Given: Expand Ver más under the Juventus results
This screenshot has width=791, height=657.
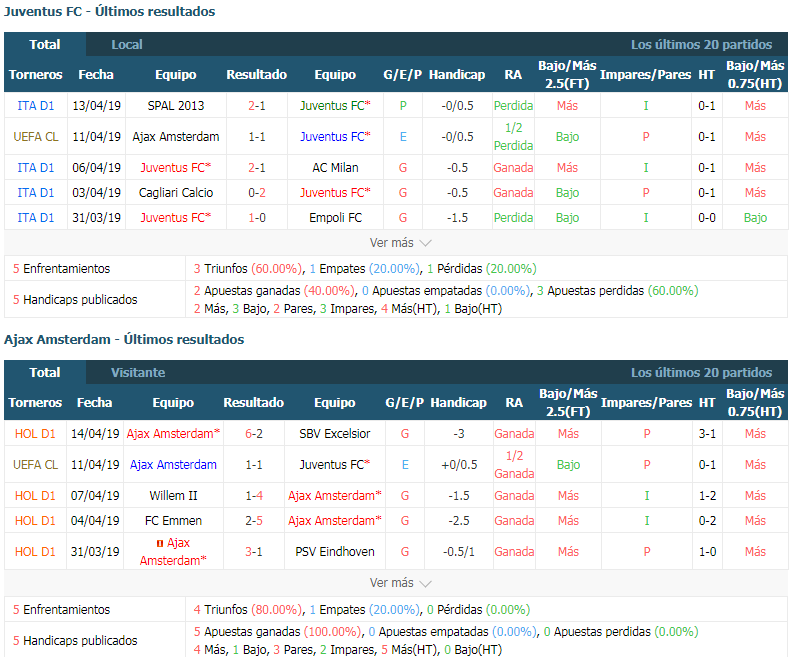Looking at the screenshot, I should [x=400, y=243].
